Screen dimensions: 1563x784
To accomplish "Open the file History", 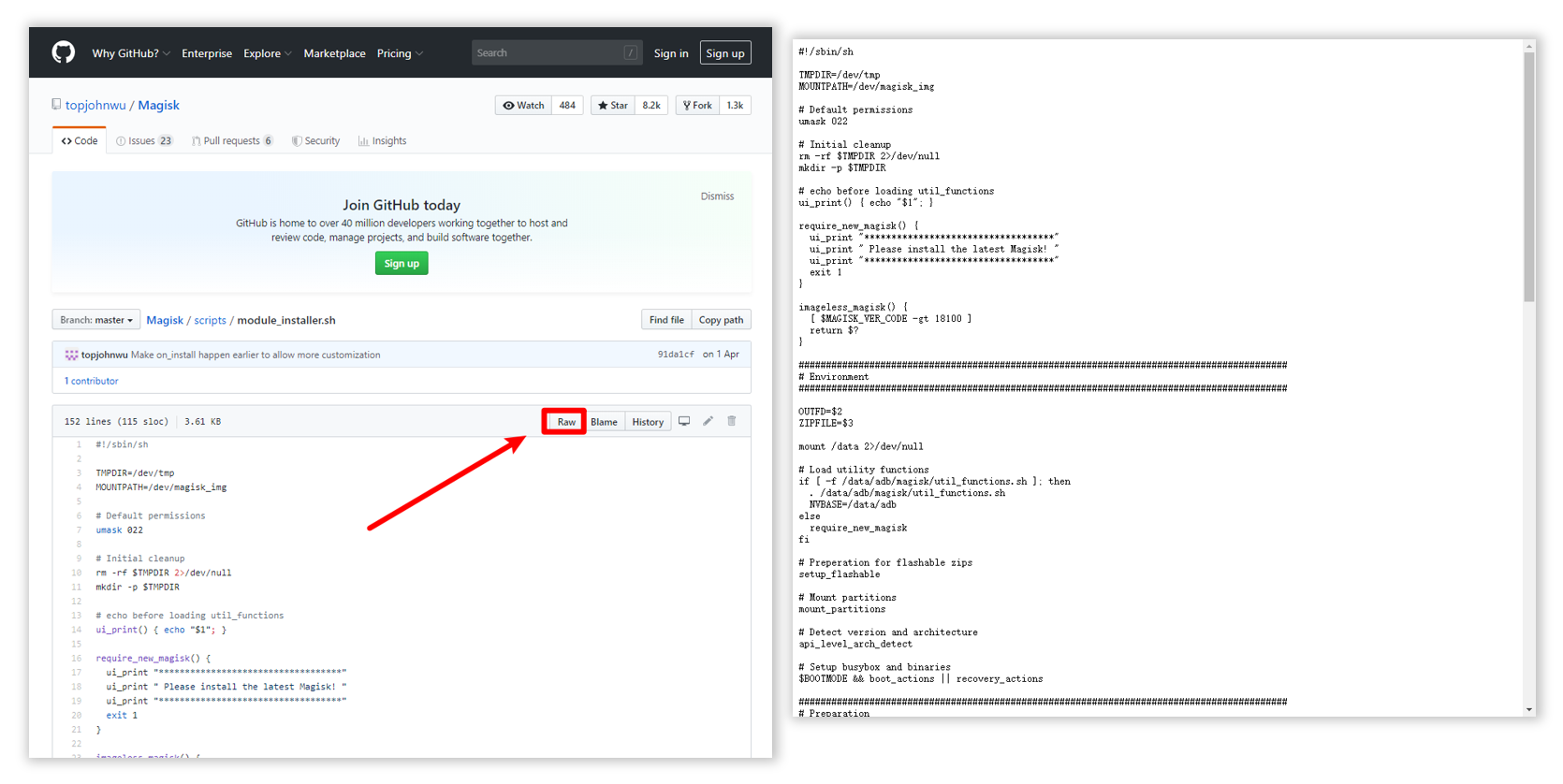I will point(648,422).
